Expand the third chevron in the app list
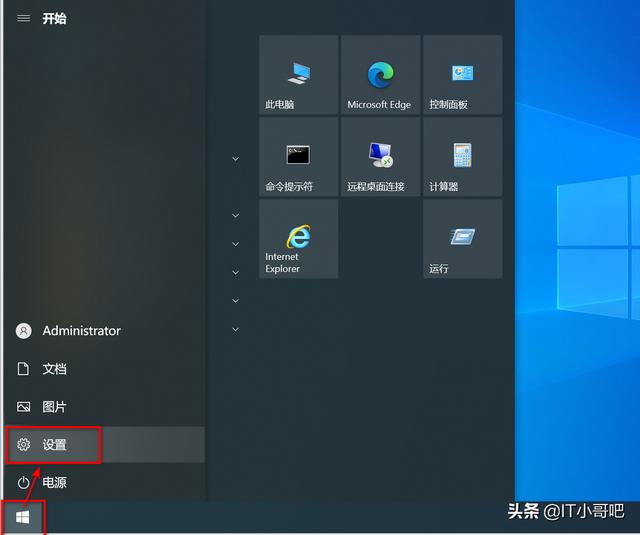The image size is (640, 535). (236, 244)
